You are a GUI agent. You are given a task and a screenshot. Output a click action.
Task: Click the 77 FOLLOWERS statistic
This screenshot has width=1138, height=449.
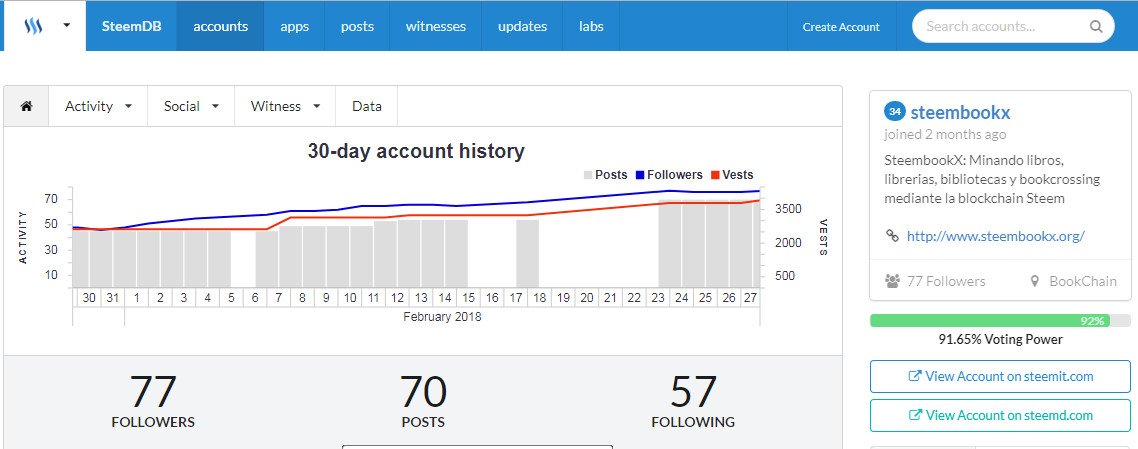click(153, 401)
